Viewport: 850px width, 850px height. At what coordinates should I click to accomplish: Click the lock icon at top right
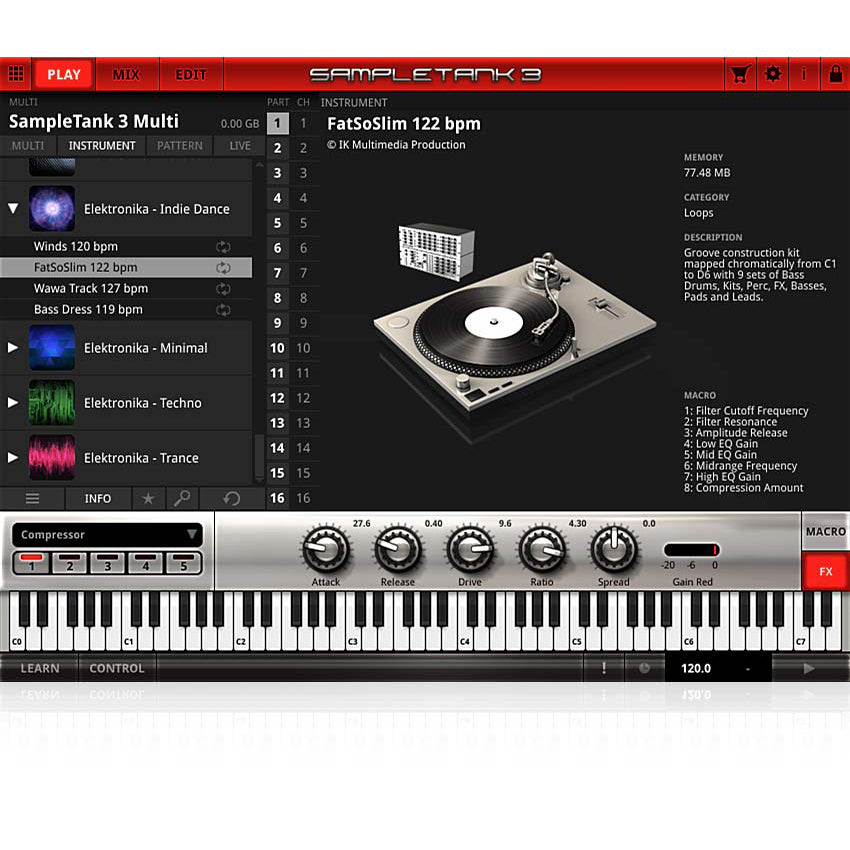(x=836, y=73)
